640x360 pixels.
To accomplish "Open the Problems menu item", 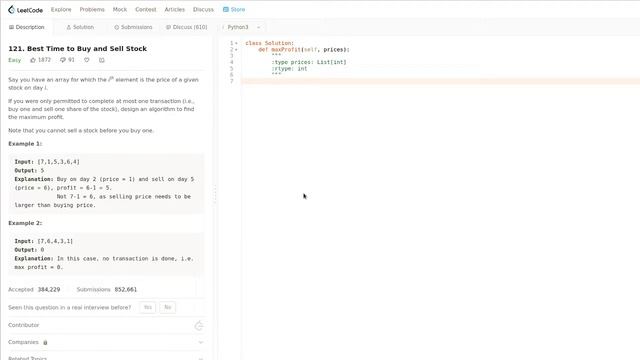I will click(x=92, y=9).
